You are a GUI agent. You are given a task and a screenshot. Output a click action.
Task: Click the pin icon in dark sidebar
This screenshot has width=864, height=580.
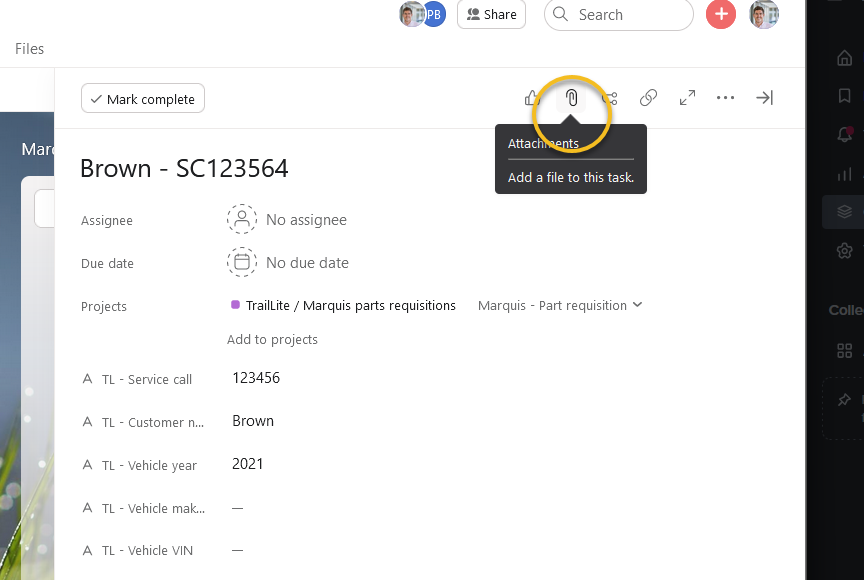coord(844,399)
